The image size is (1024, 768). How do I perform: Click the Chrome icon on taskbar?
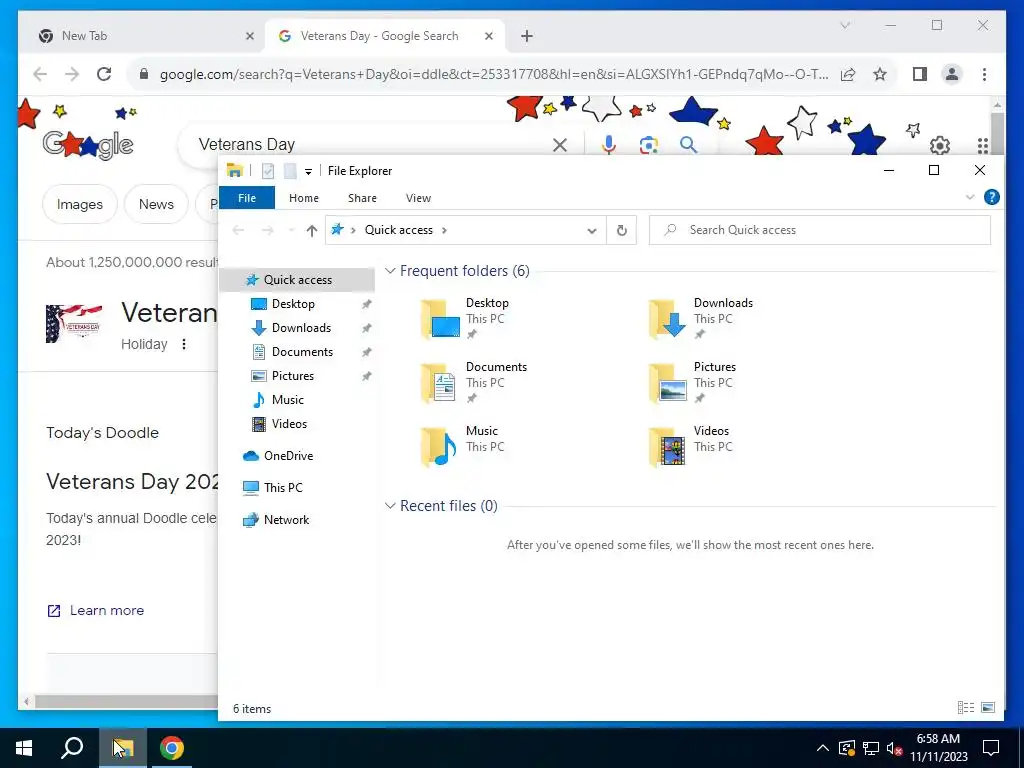coord(172,748)
